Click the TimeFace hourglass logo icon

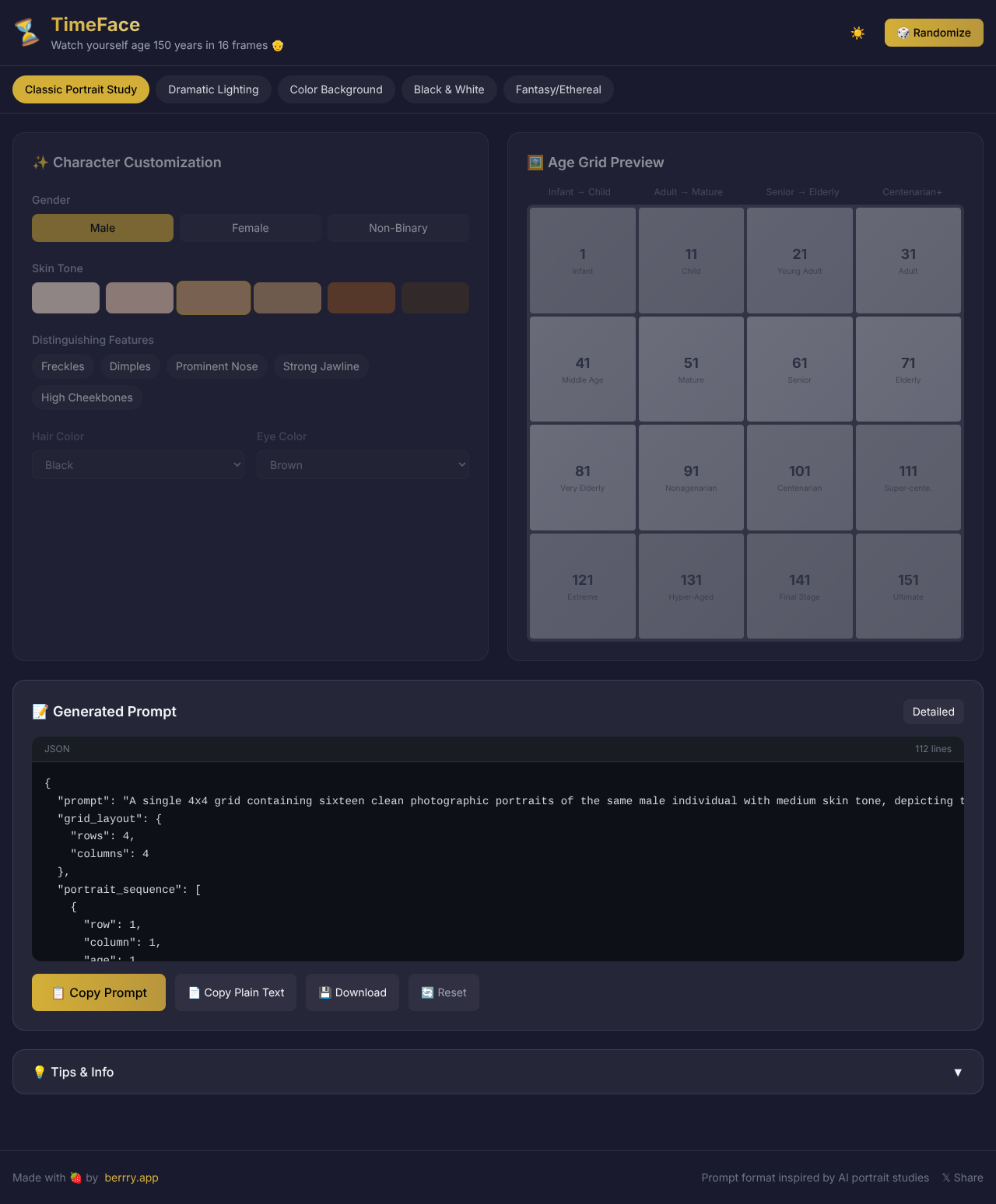click(27, 33)
